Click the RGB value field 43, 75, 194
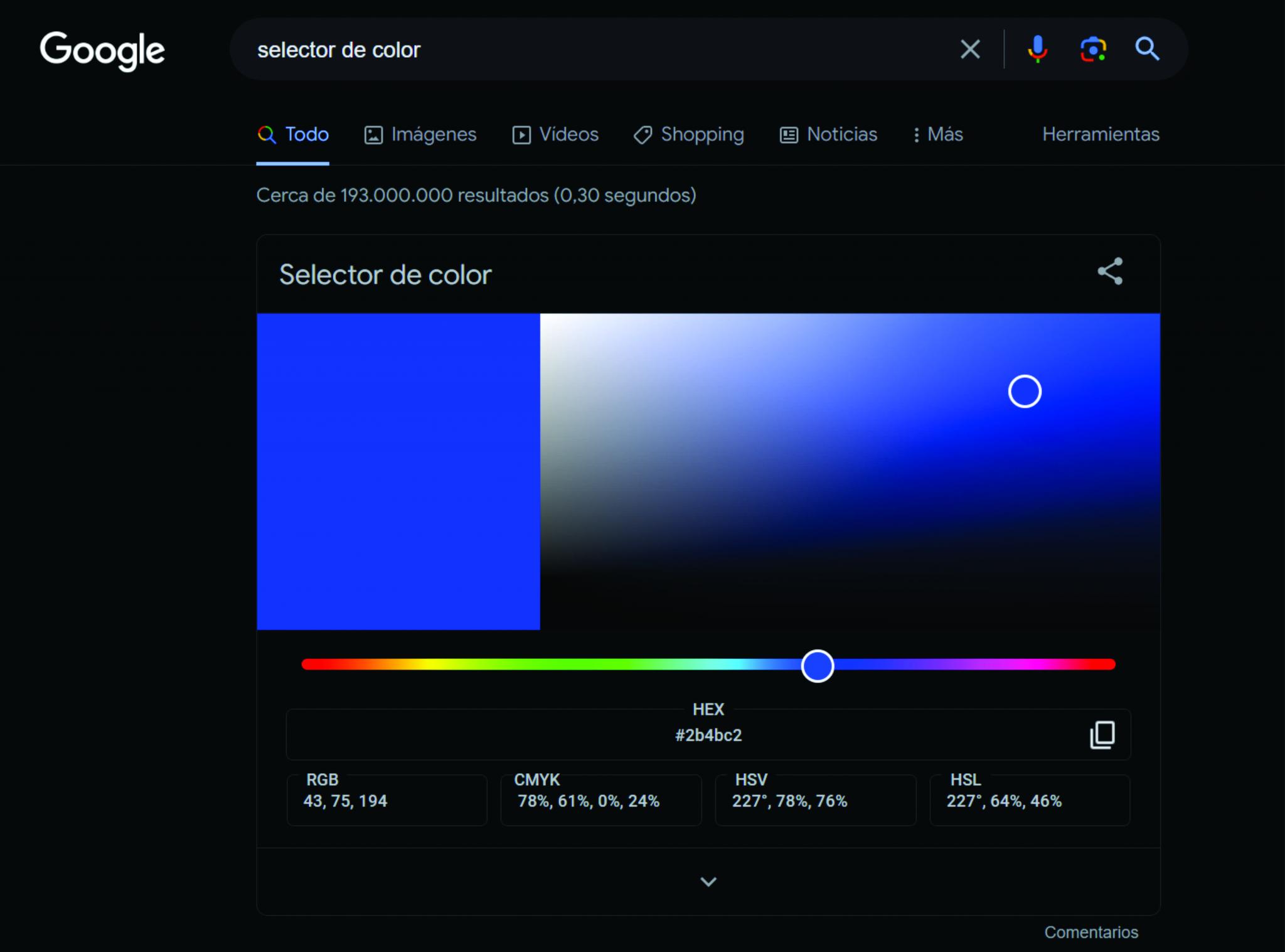The image size is (1285, 952). (387, 800)
